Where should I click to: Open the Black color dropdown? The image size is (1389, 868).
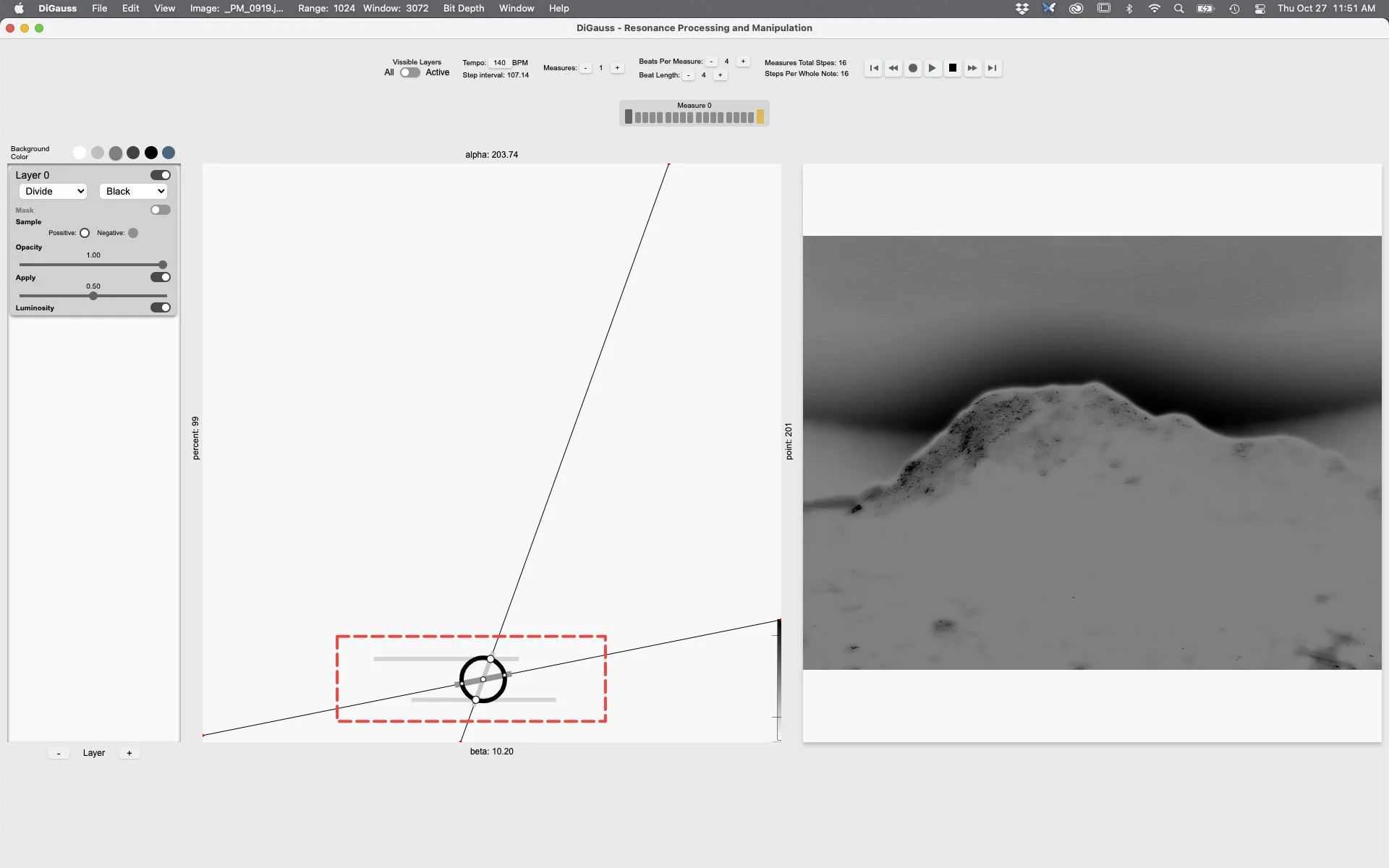coord(134,191)
